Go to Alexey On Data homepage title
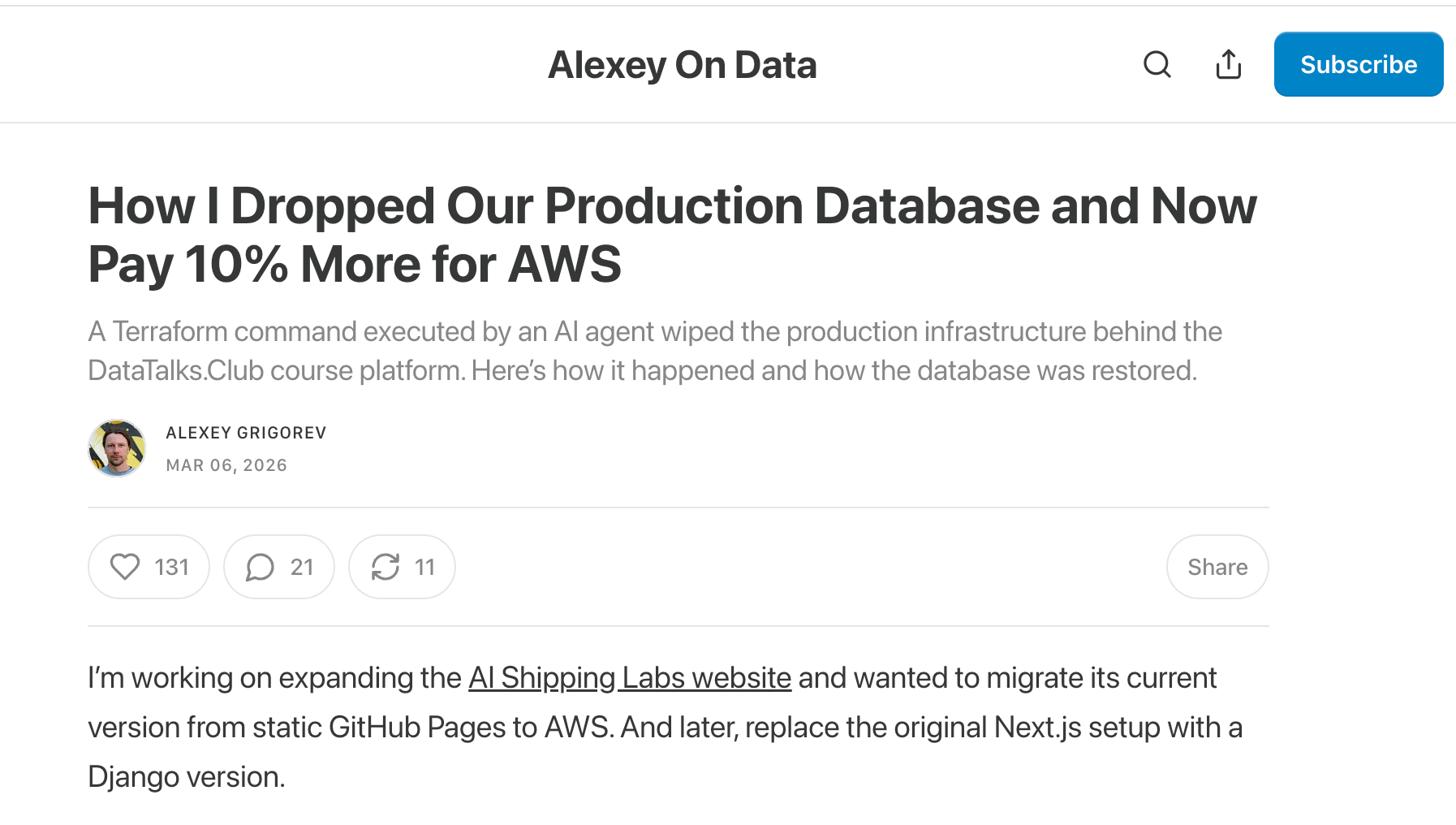This screenshot has height=825, width=1456. click(682, 65)
